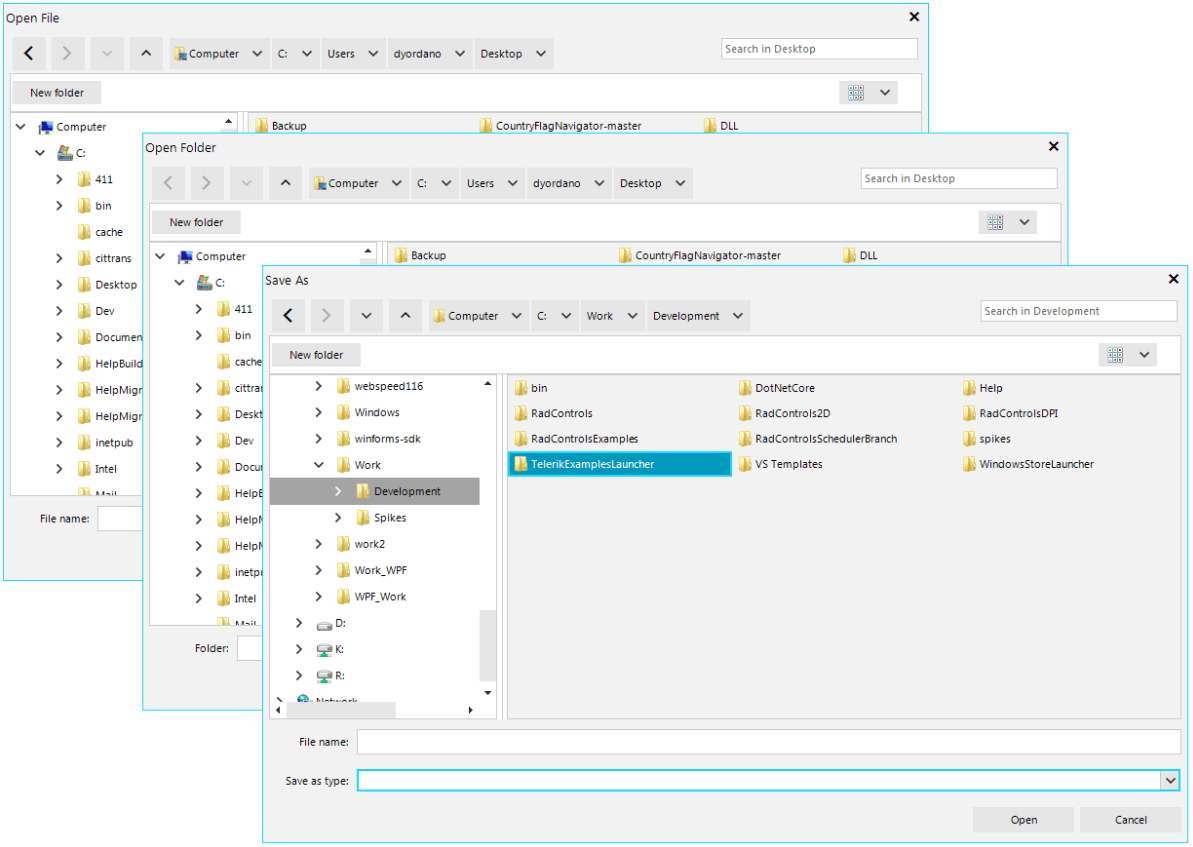
Task: Click the Cancel button
Action: click(x=1131, y=820)
